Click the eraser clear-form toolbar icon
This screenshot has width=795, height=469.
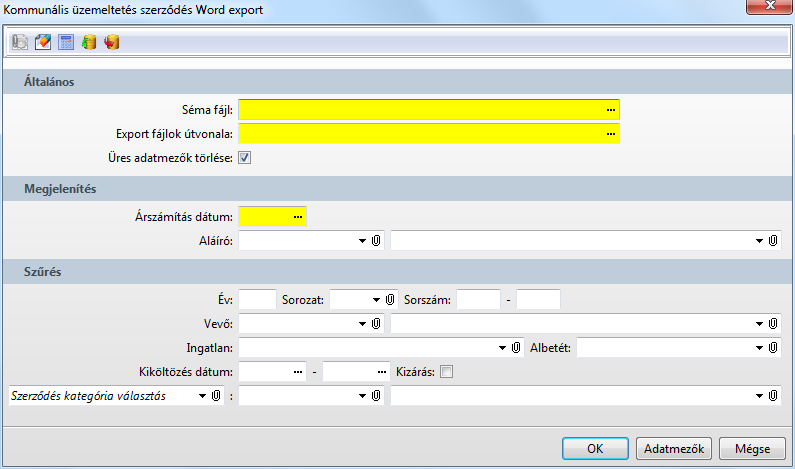pyautogui.click(x=43, y=42)
